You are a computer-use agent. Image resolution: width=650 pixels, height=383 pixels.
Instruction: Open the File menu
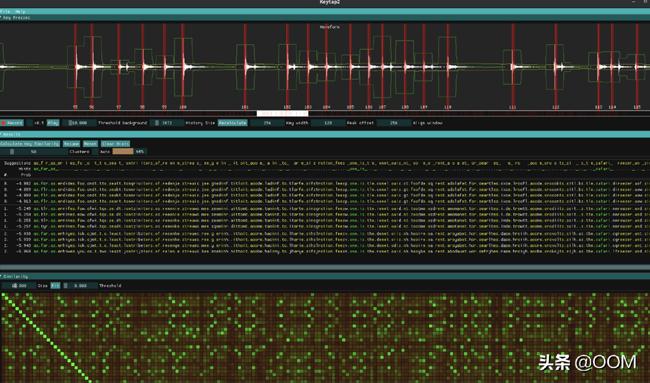pyautogui.click(x=5, y=12)
